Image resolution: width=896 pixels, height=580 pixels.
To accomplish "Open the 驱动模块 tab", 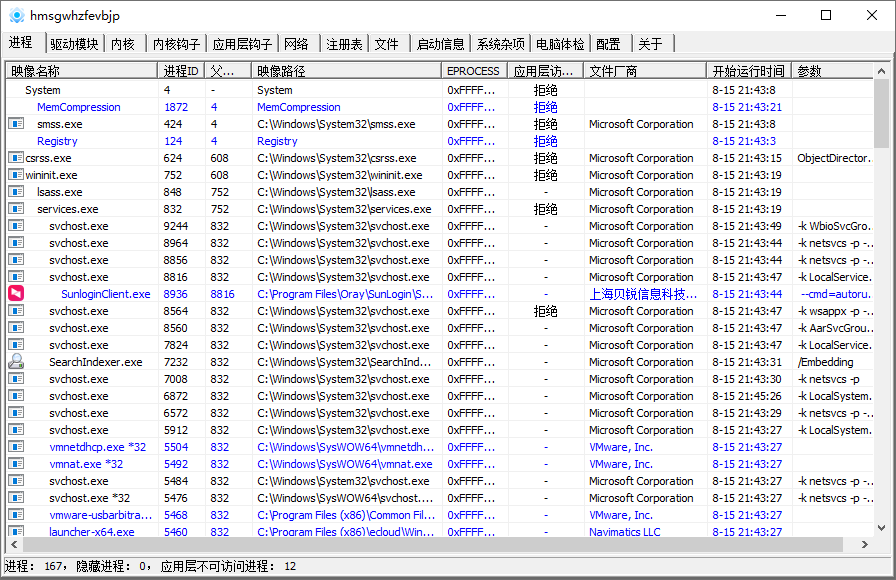I will coord(74,44).
